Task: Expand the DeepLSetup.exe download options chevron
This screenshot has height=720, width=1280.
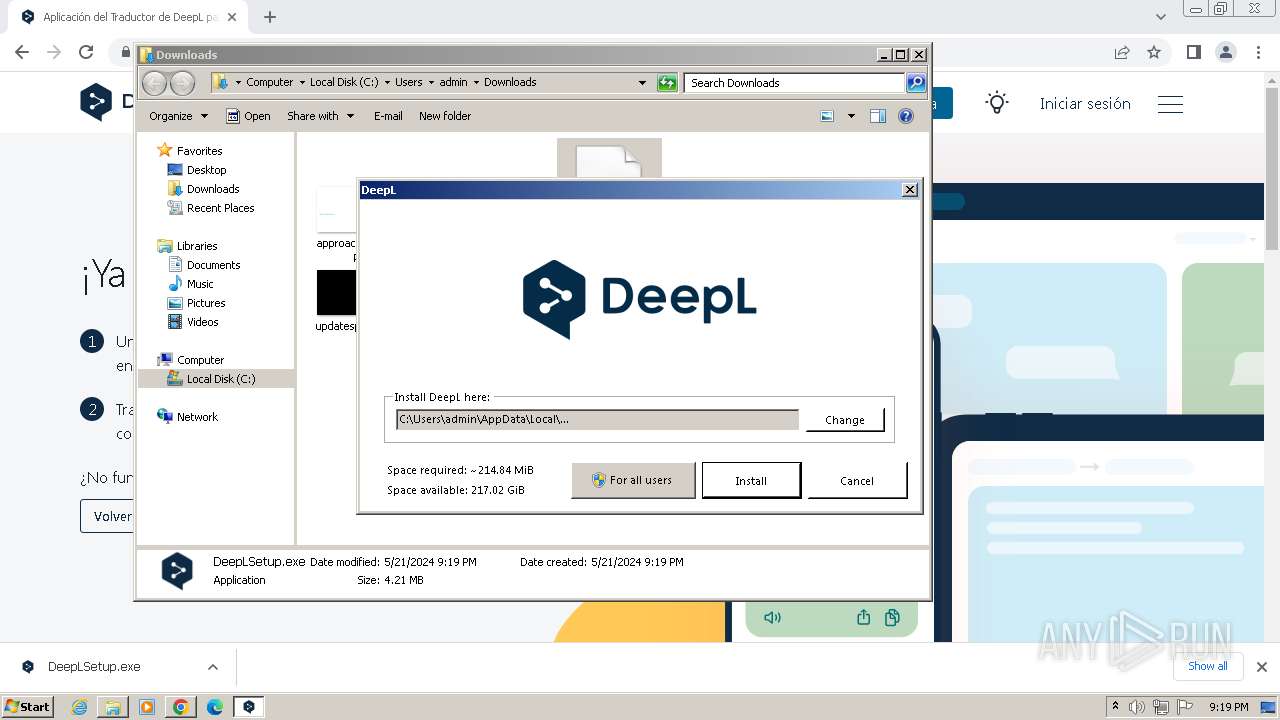Action: (212, 667)
